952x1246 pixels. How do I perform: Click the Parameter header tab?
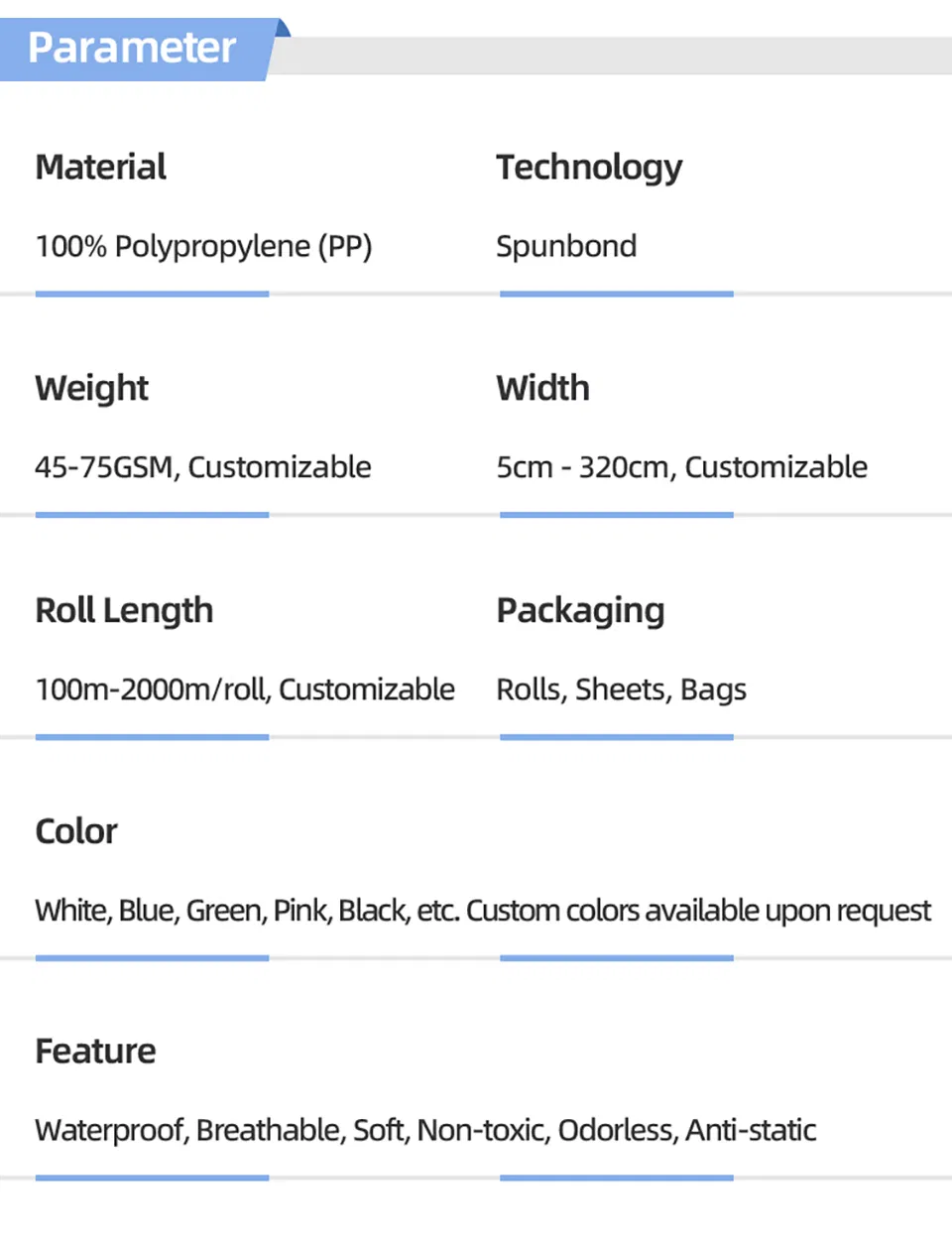(132, 49)
